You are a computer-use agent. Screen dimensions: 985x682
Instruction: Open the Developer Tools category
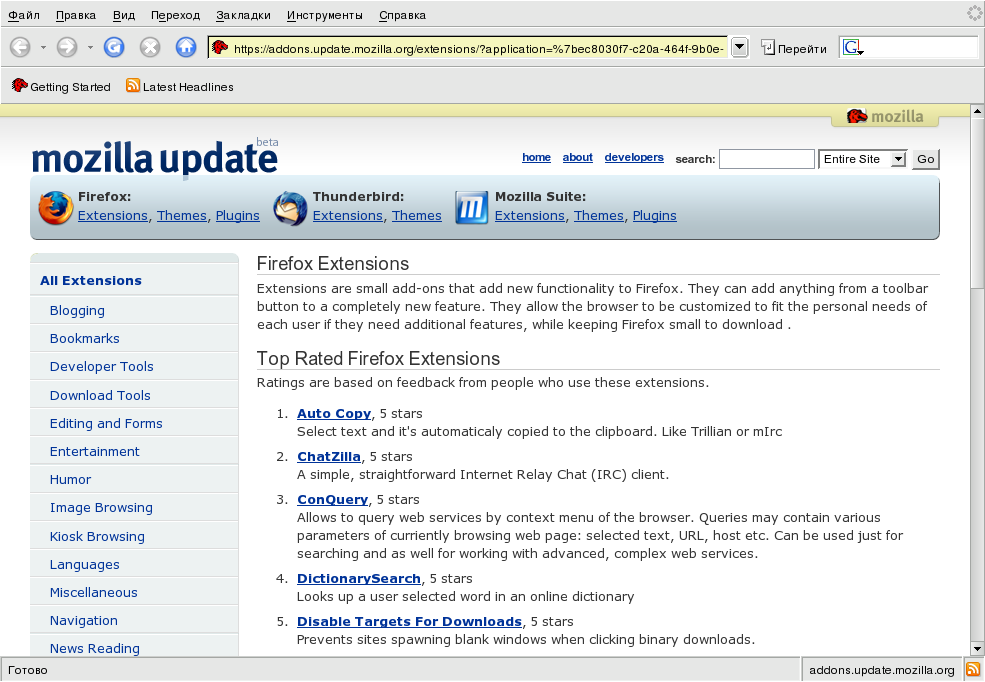[101, 366]
